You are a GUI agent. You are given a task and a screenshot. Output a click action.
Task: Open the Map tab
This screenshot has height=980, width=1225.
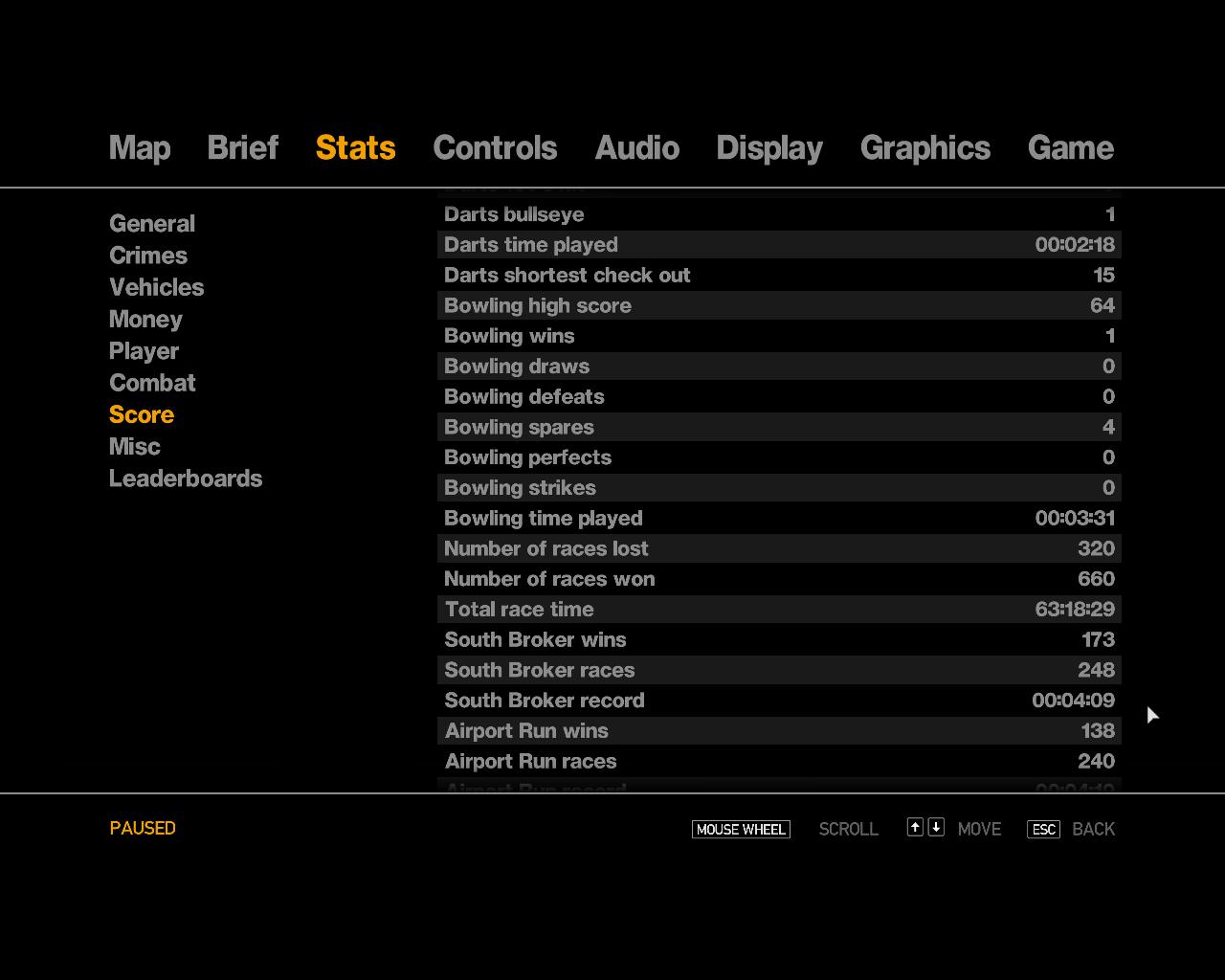click(140, 148)
